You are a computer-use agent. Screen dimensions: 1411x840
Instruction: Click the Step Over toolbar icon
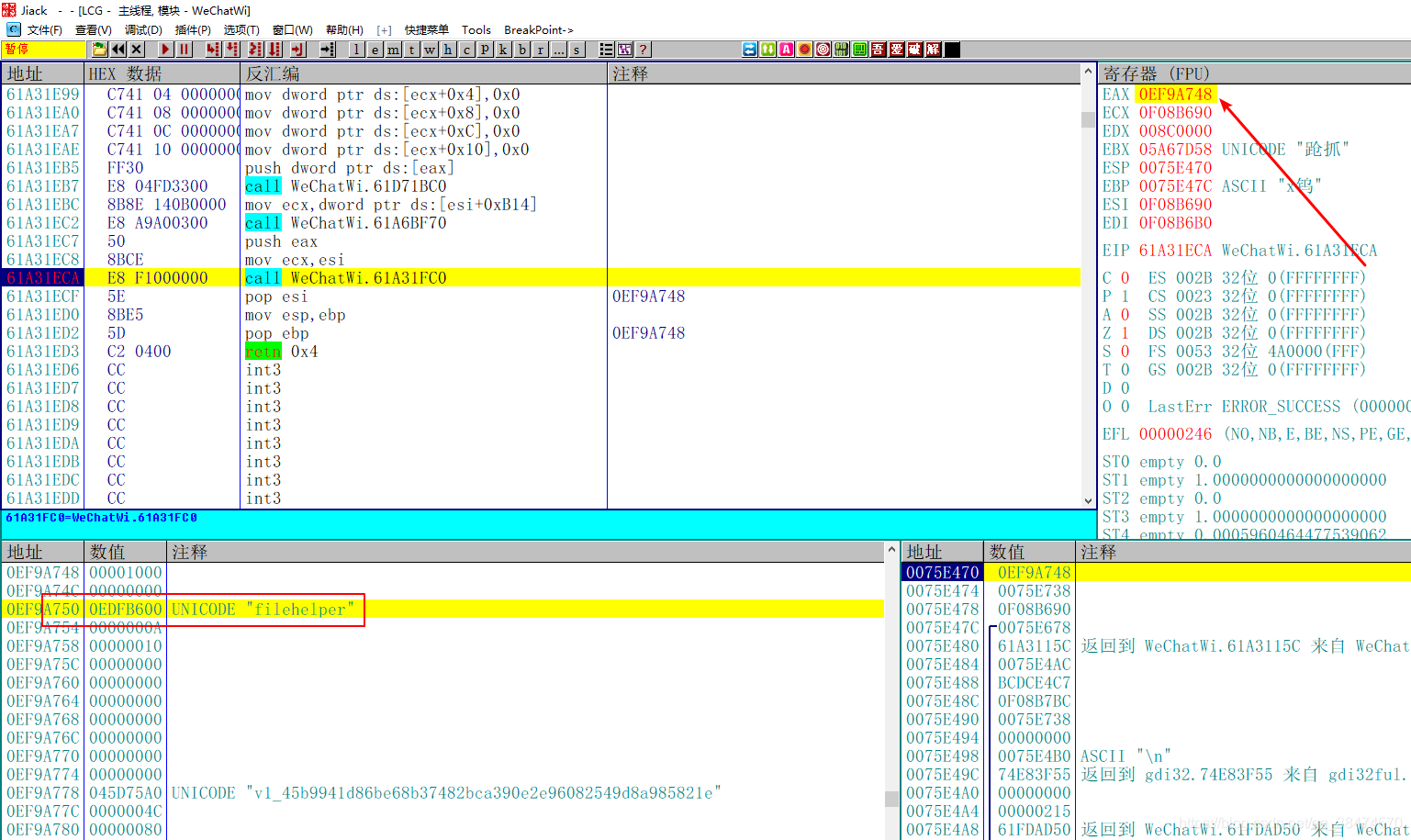[x=232, y=50]
